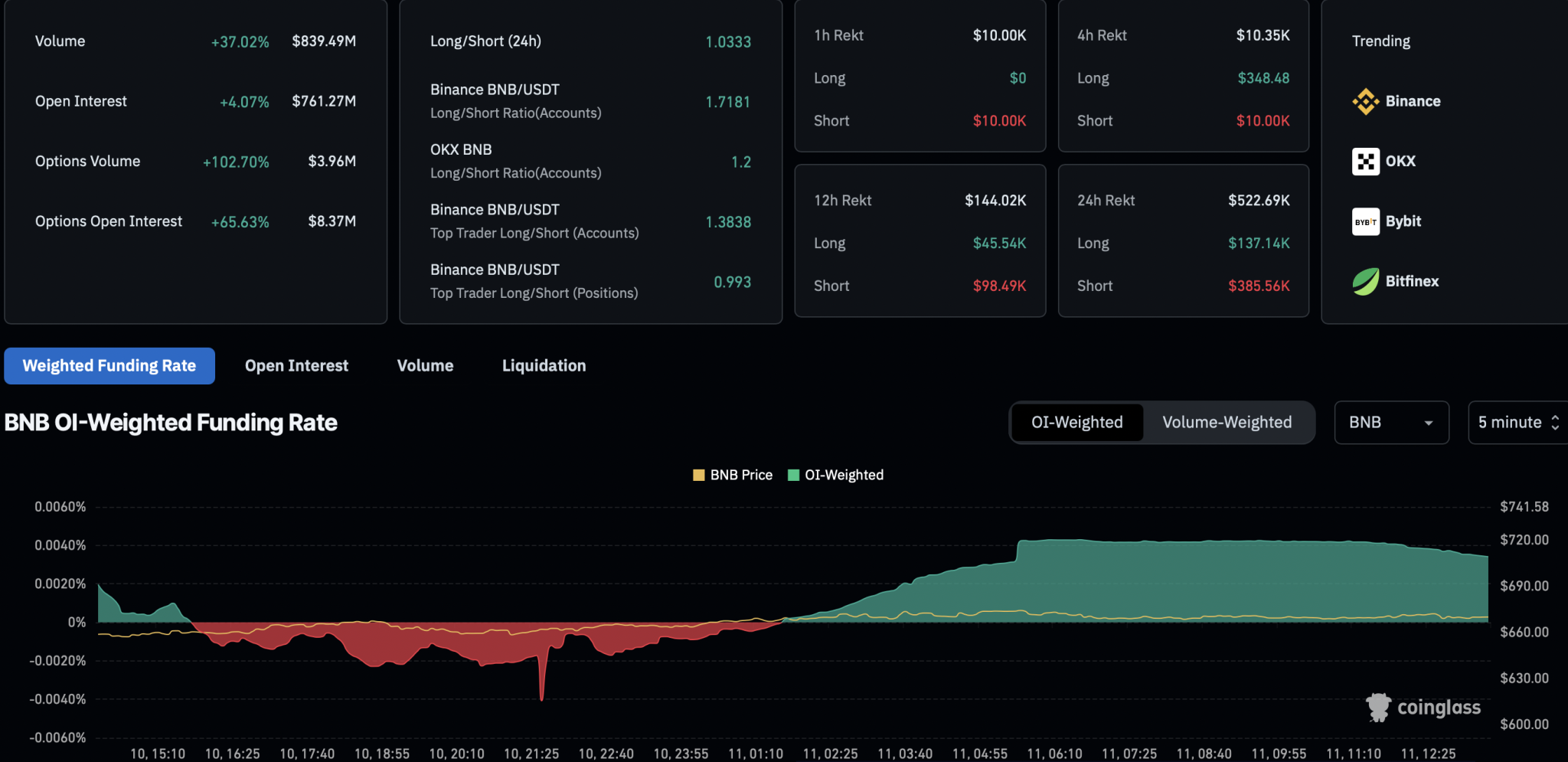1568x762 pixels.
Task: Switch to the Open Interest tab
Action: (296, 365)
